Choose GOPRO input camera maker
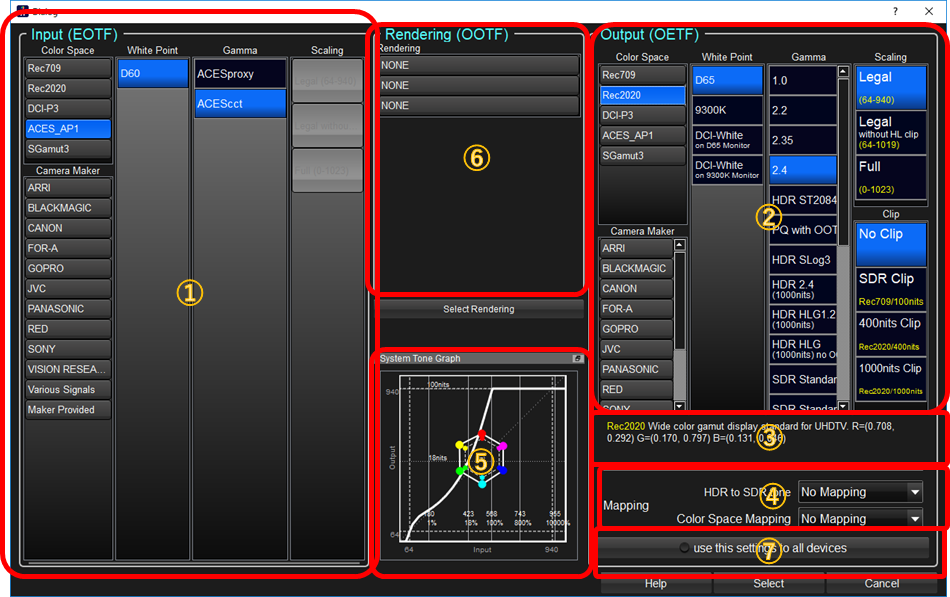This screenshot has width=950, height=597. point(68,268)
